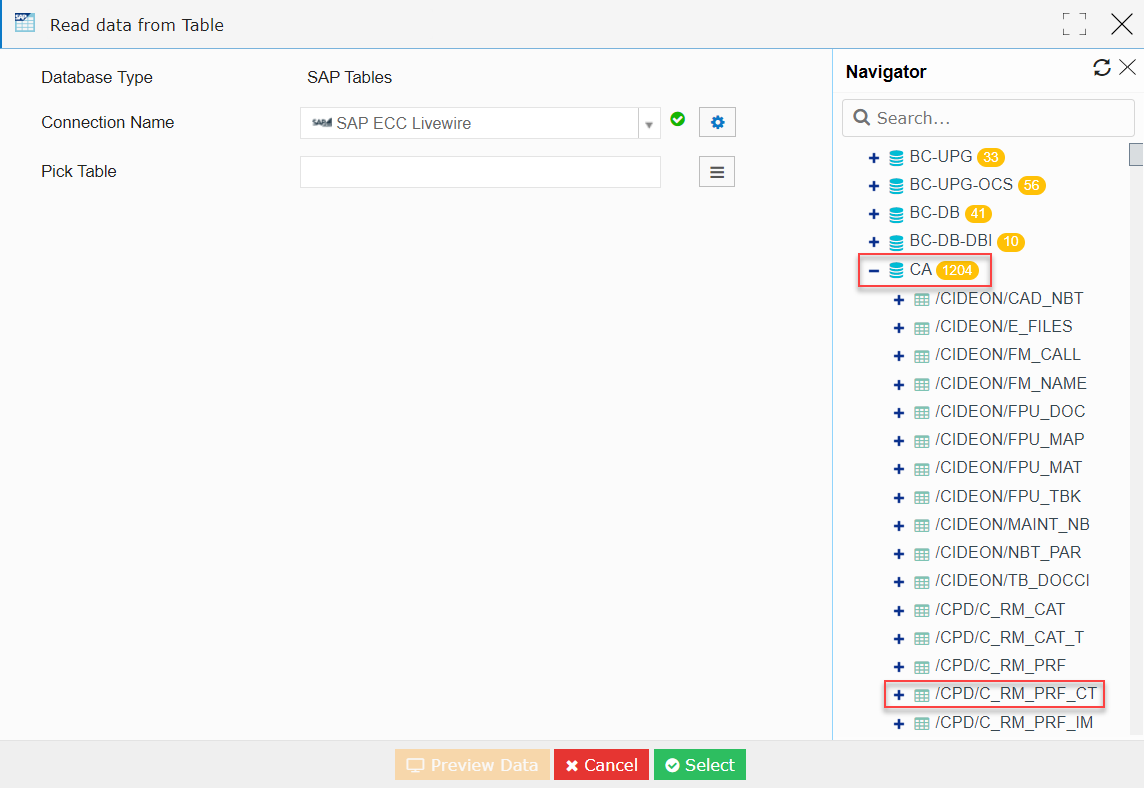Click table icon of /CPD/C_RM_PRF
Screen dimensions: 1144x788
pyautogui.click(x=921, y=667)
